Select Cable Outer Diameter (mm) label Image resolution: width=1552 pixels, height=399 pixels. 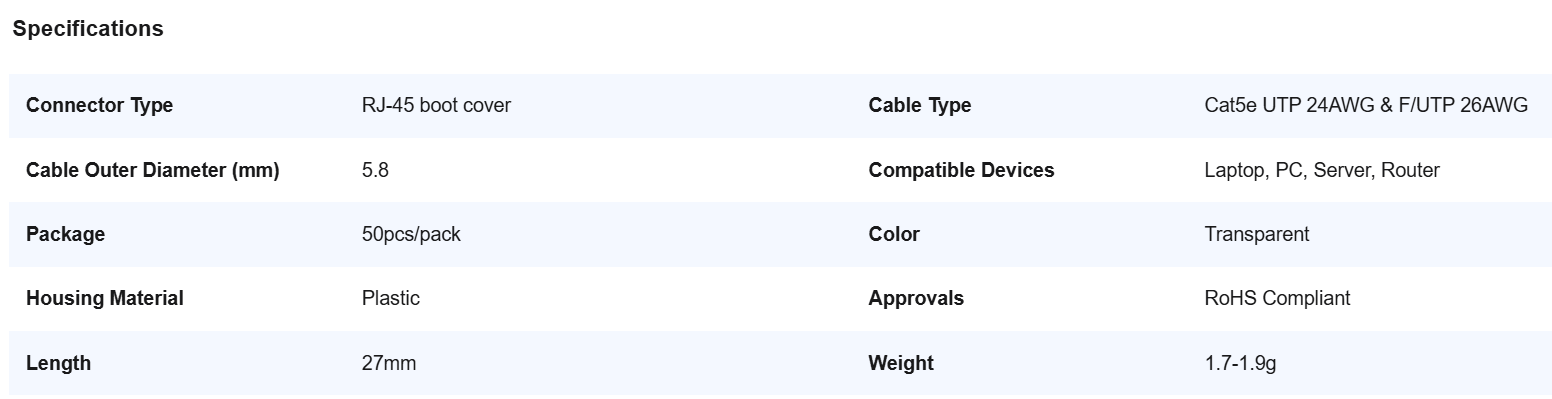point(153,170)
